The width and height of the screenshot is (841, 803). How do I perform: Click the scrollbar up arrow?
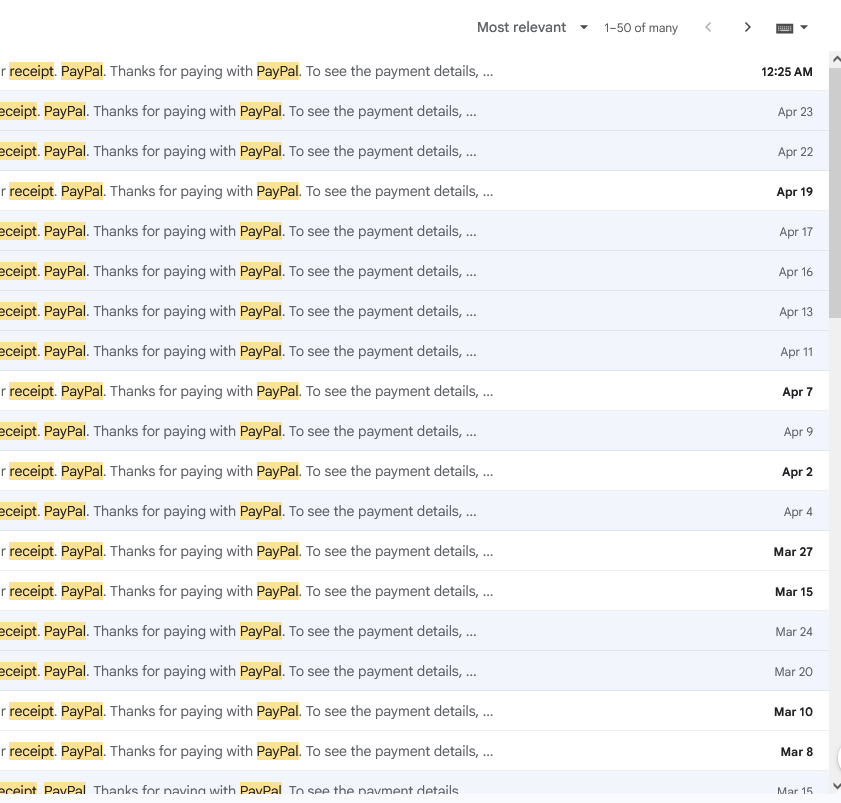(x=835, y=59)
